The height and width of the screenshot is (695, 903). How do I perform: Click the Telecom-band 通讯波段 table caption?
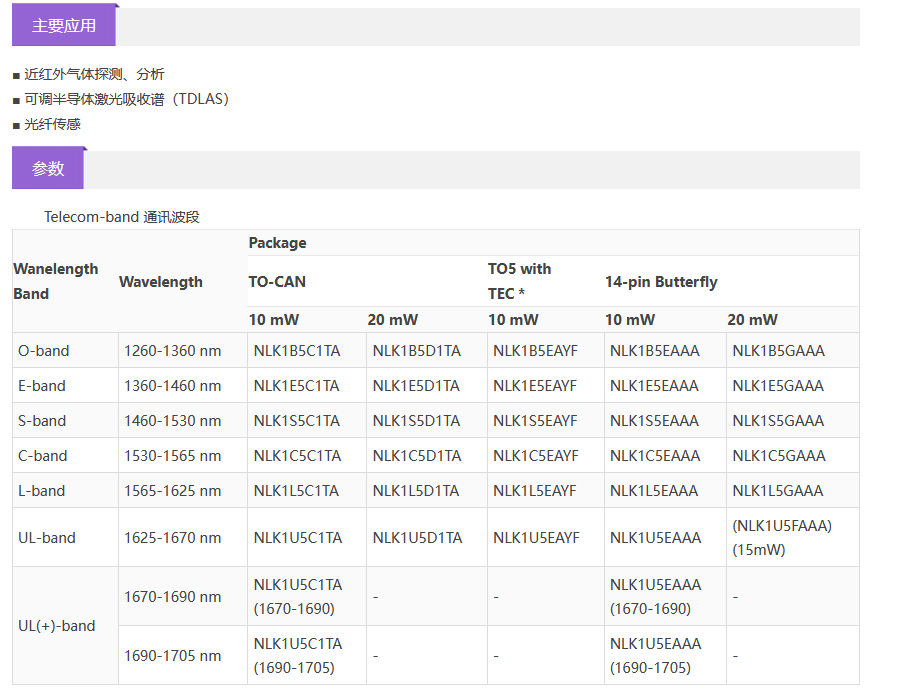point(121,217)
